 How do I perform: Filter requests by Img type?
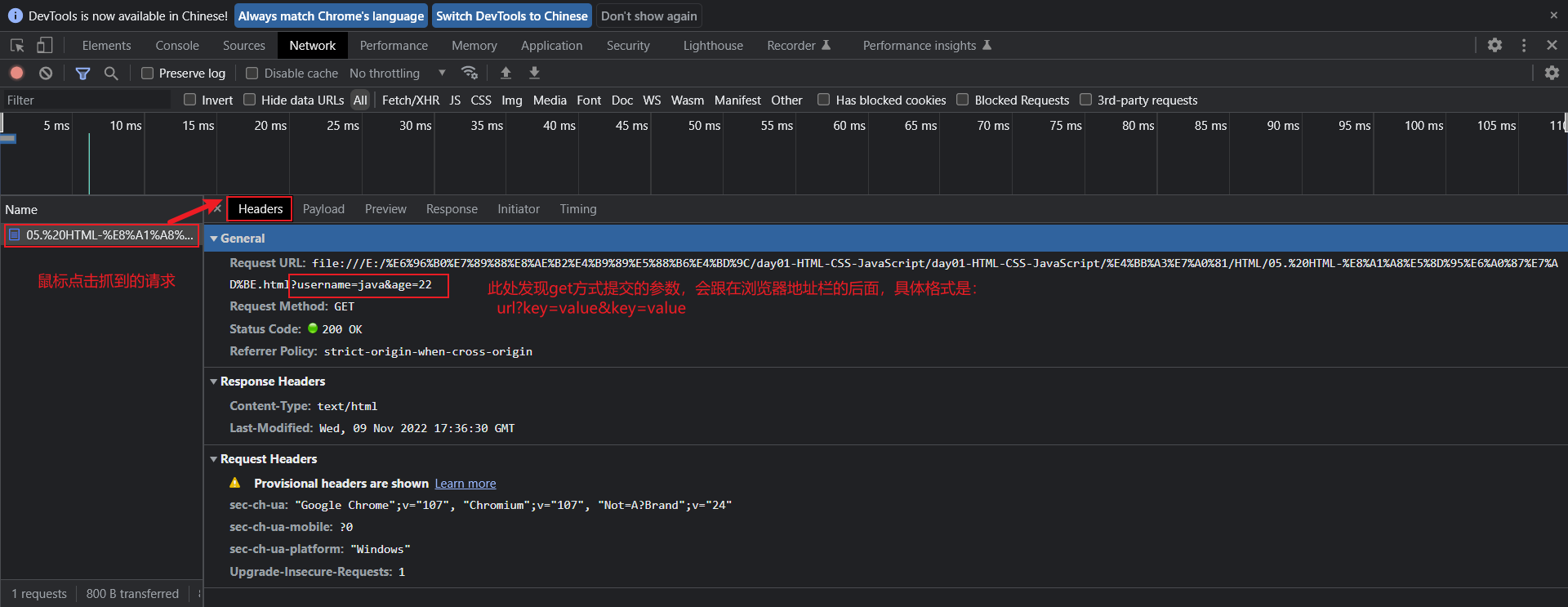point(512,100)
